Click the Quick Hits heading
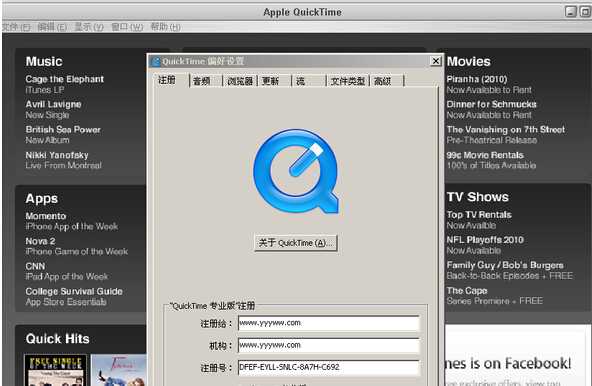Screen dimensions: 592x386 click(x=57, y=339)
